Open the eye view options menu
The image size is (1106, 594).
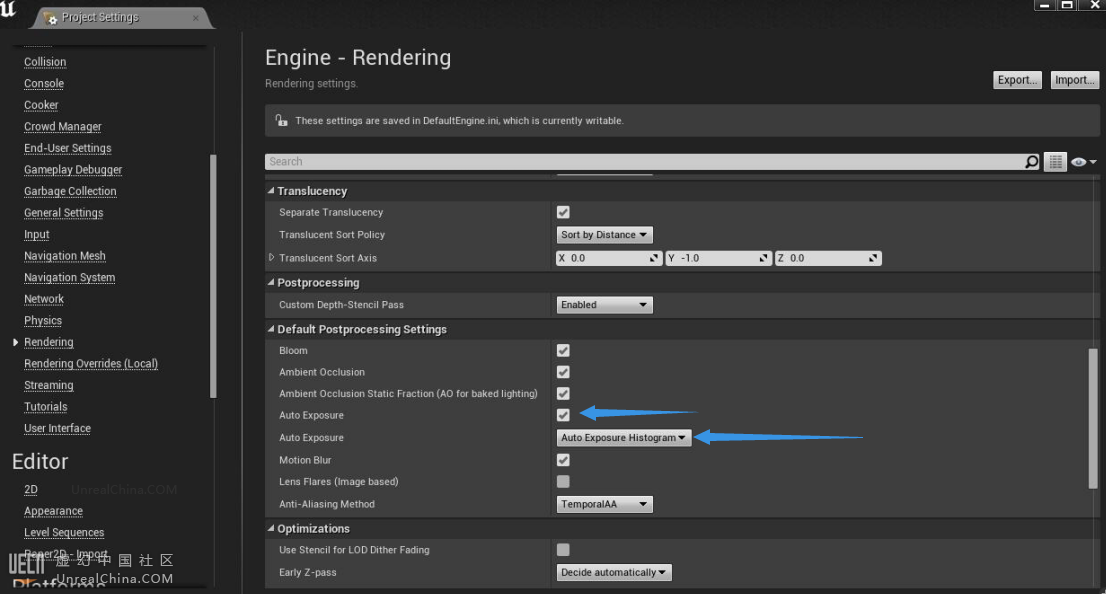tap(1082, 162)
